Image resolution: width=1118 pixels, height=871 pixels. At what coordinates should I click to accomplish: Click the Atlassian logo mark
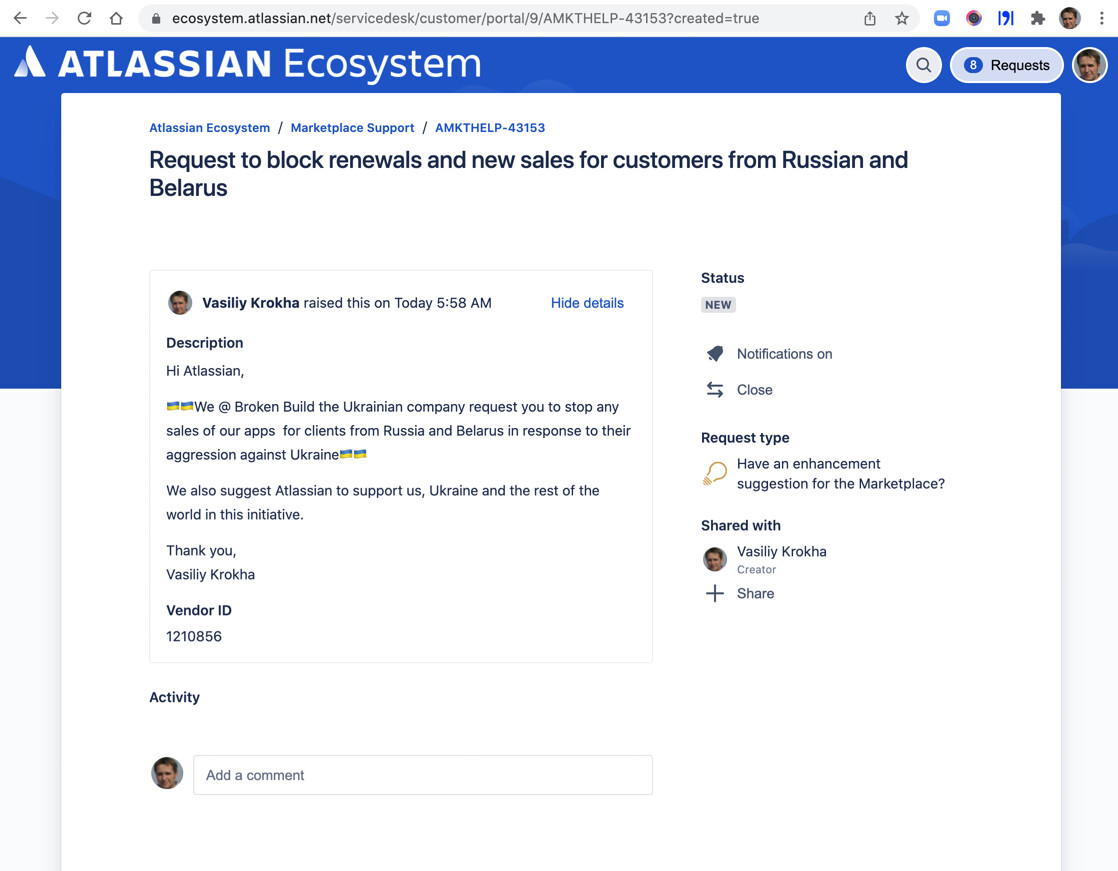coord(30,62)
